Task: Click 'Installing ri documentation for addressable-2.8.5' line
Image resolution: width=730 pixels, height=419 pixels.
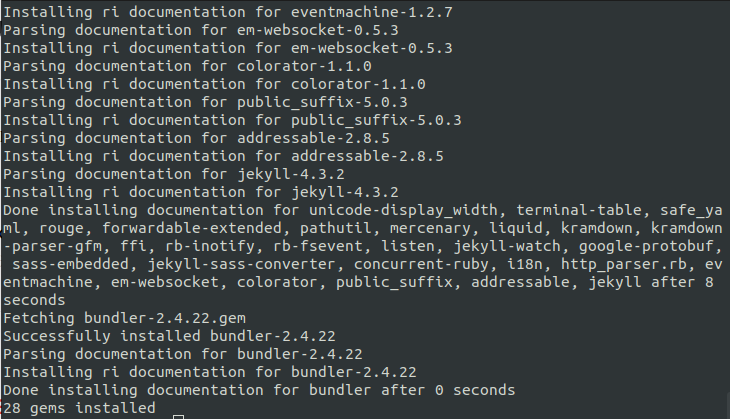Action: click(223, 156)
